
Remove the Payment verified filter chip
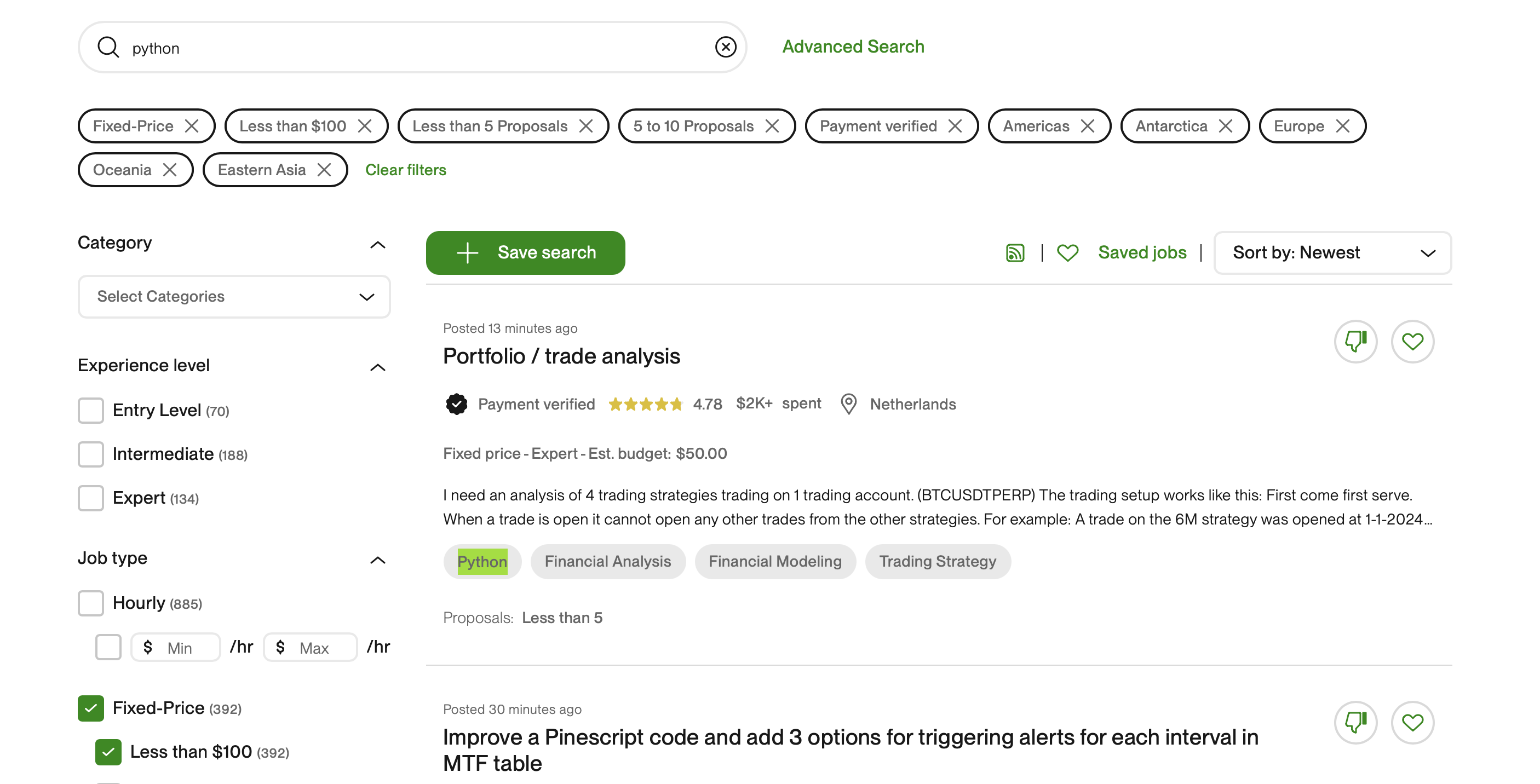point(955,126)
